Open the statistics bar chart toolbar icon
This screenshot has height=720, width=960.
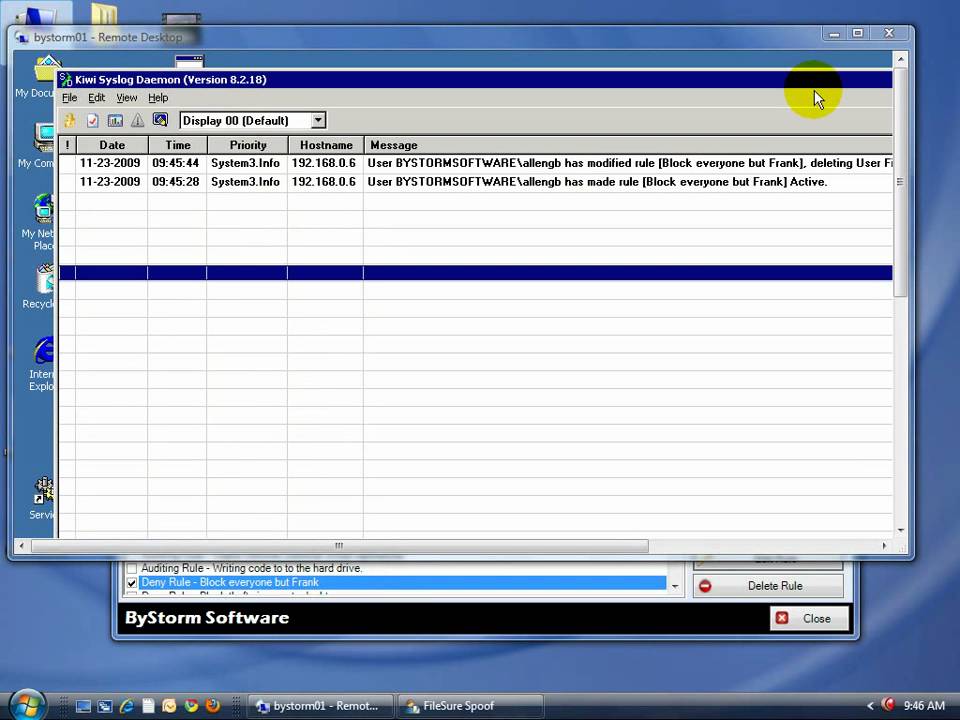(x=115, y=121)
